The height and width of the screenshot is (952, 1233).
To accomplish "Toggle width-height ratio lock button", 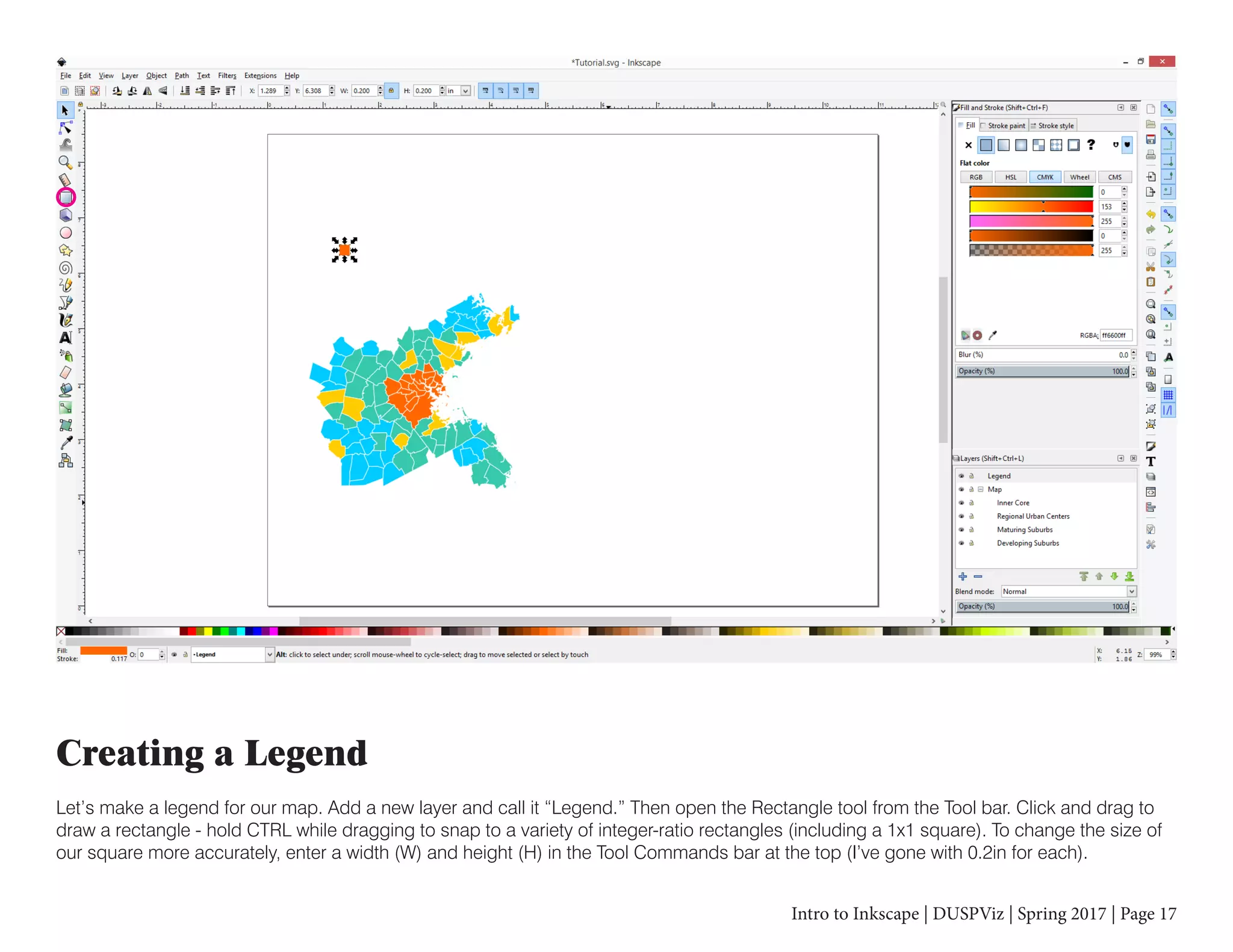I will coord(391,91).
